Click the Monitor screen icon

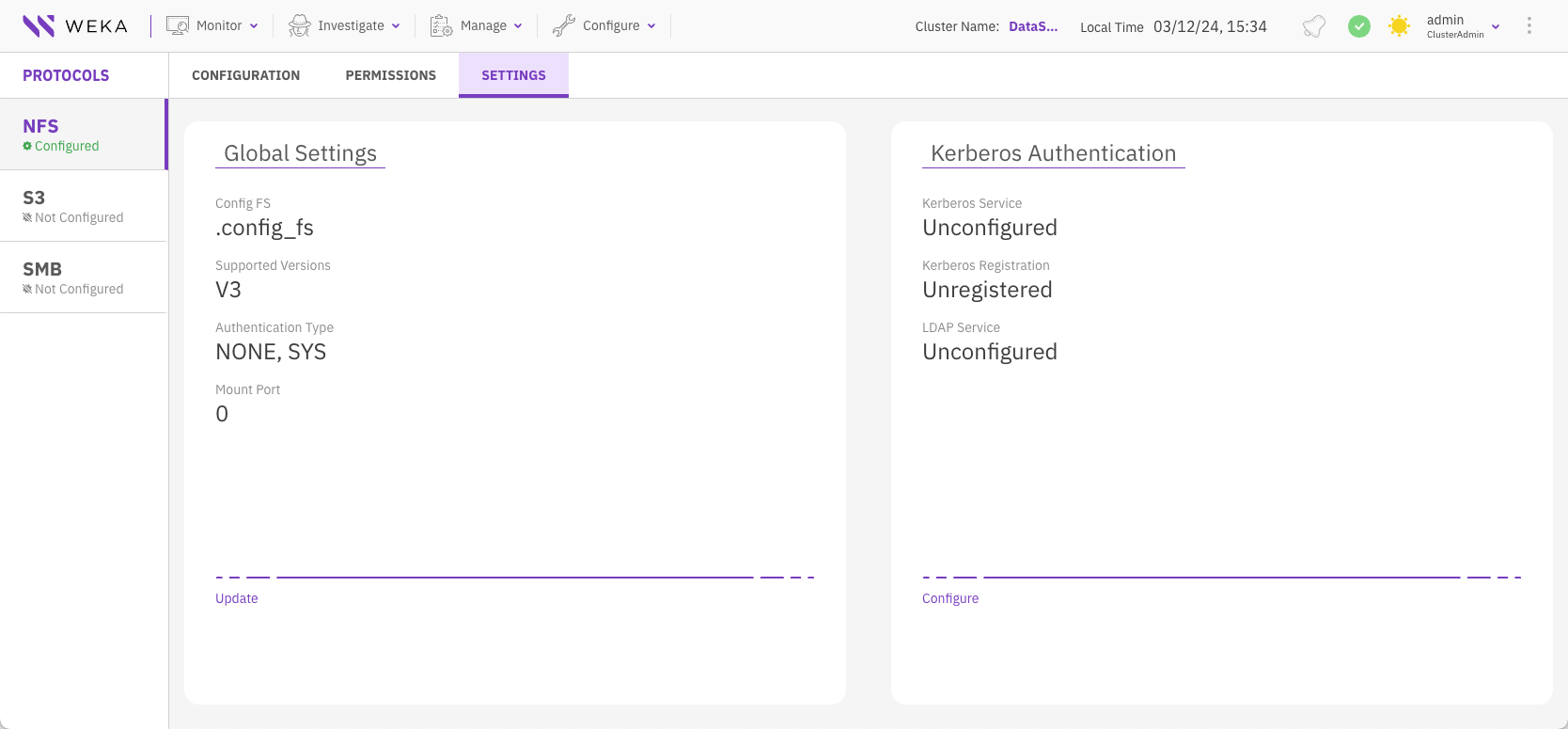tap(178, 26)
